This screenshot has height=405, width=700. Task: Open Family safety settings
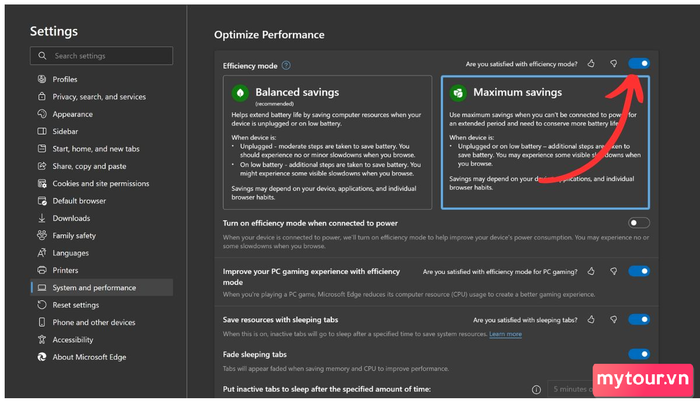tap(101, 235)
